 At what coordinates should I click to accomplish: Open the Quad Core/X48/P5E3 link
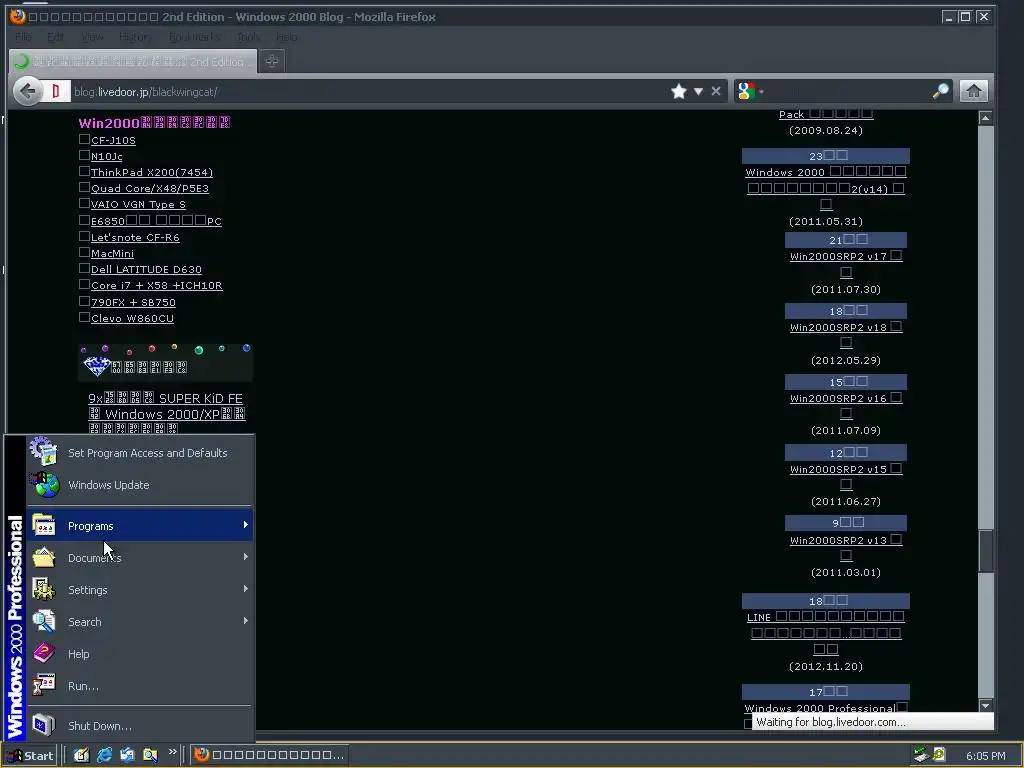click(x=150, y=188)
